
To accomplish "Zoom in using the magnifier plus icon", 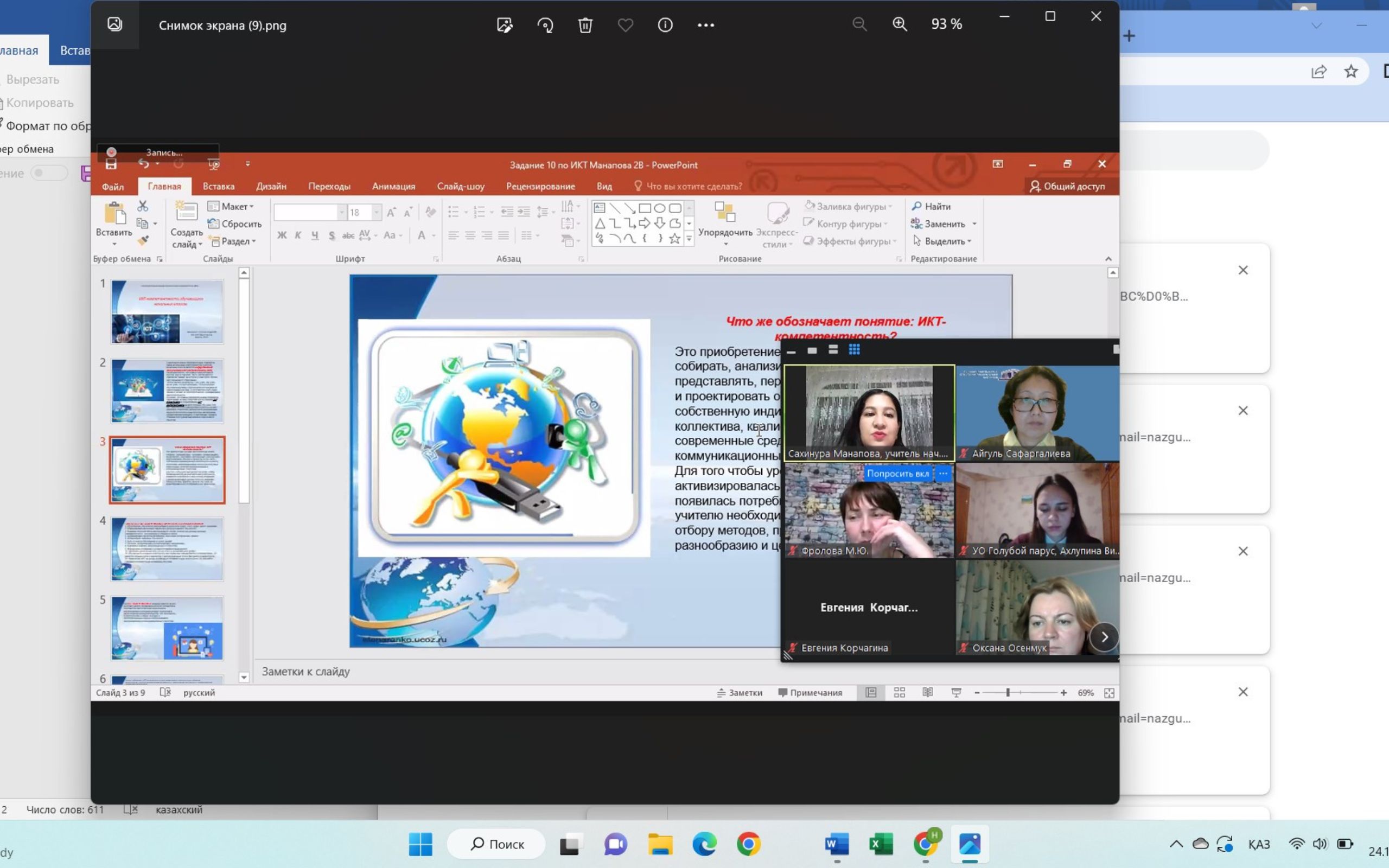I will (x=900, y=24).
